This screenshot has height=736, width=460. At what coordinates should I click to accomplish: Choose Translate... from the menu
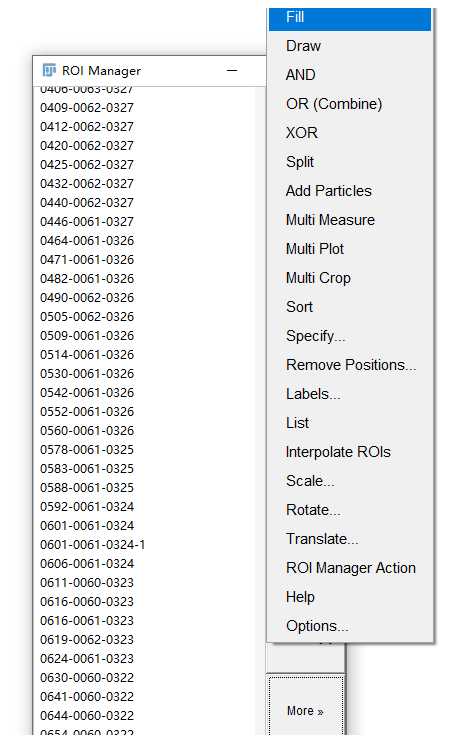tap(350, 539)
